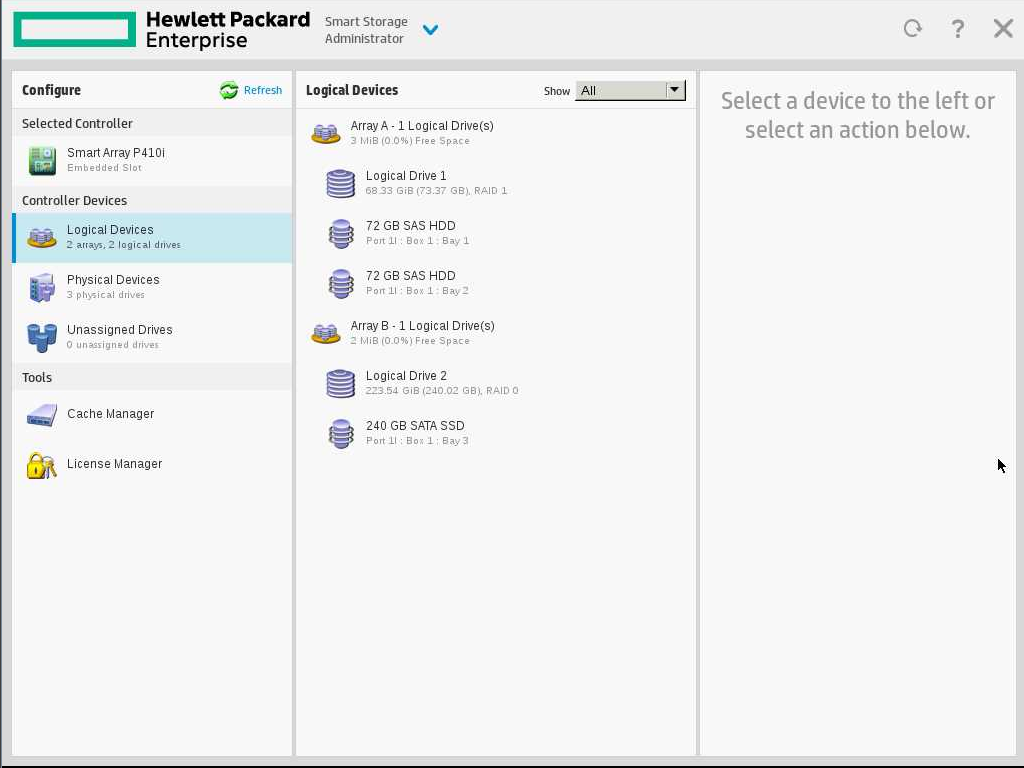Image resolution: width=1024 pixels, height=768 pixels.
Task: Click the Smart Array P410i controller icon
Action: pyautogui.click(x=42, y=161)
